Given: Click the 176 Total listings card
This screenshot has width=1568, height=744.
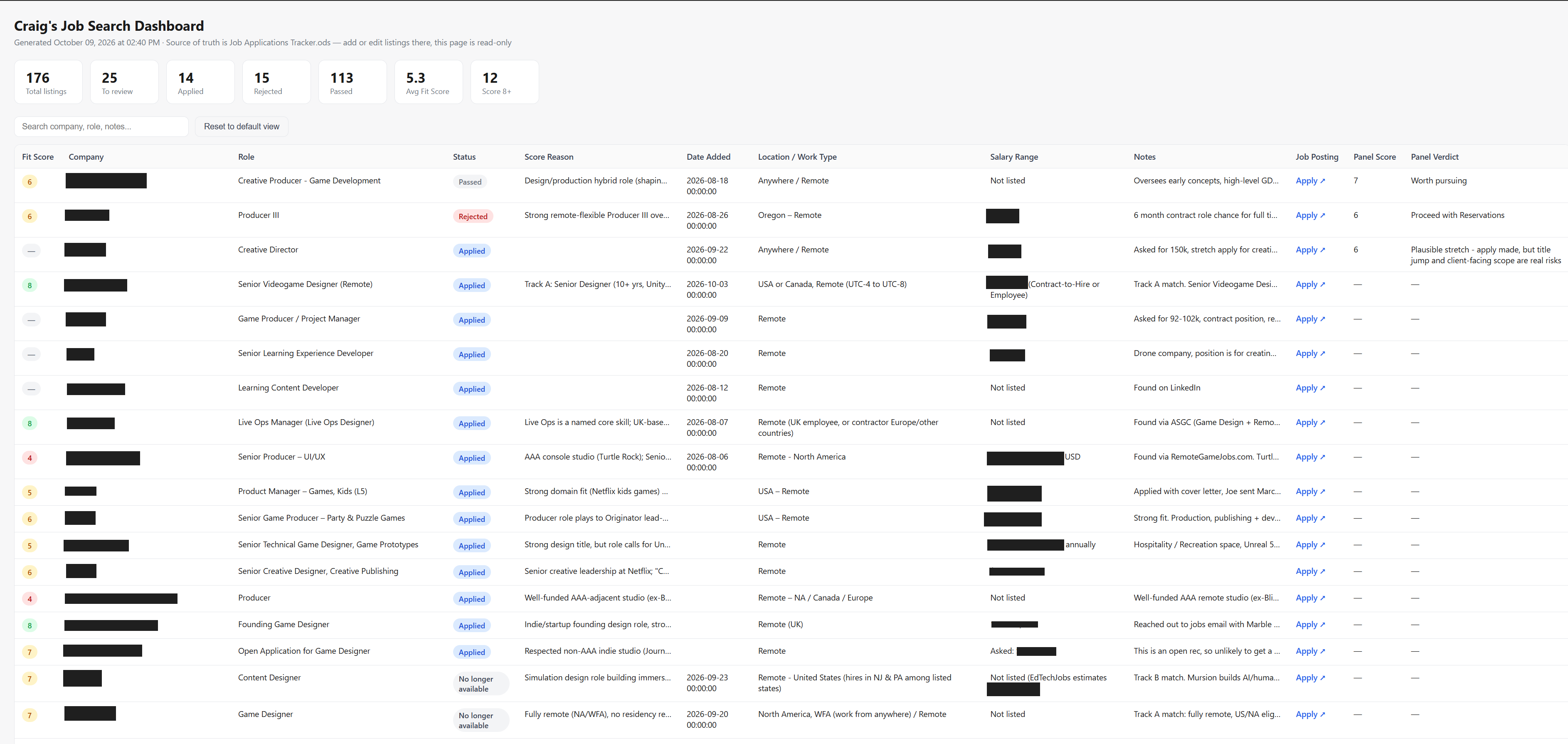Looking at the screenshot, I should pyautogui.click(x=48, y=82).
